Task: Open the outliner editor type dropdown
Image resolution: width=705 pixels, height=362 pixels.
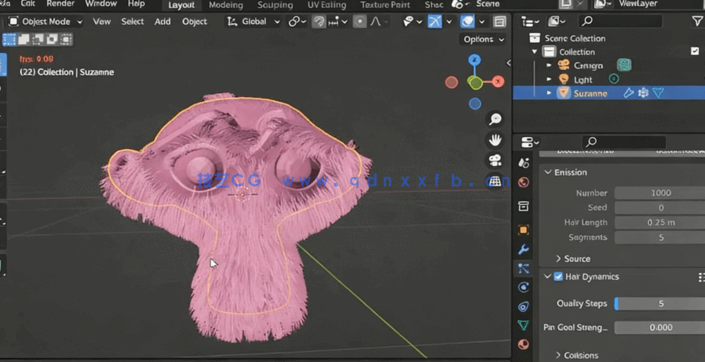Action: (530, 21)
